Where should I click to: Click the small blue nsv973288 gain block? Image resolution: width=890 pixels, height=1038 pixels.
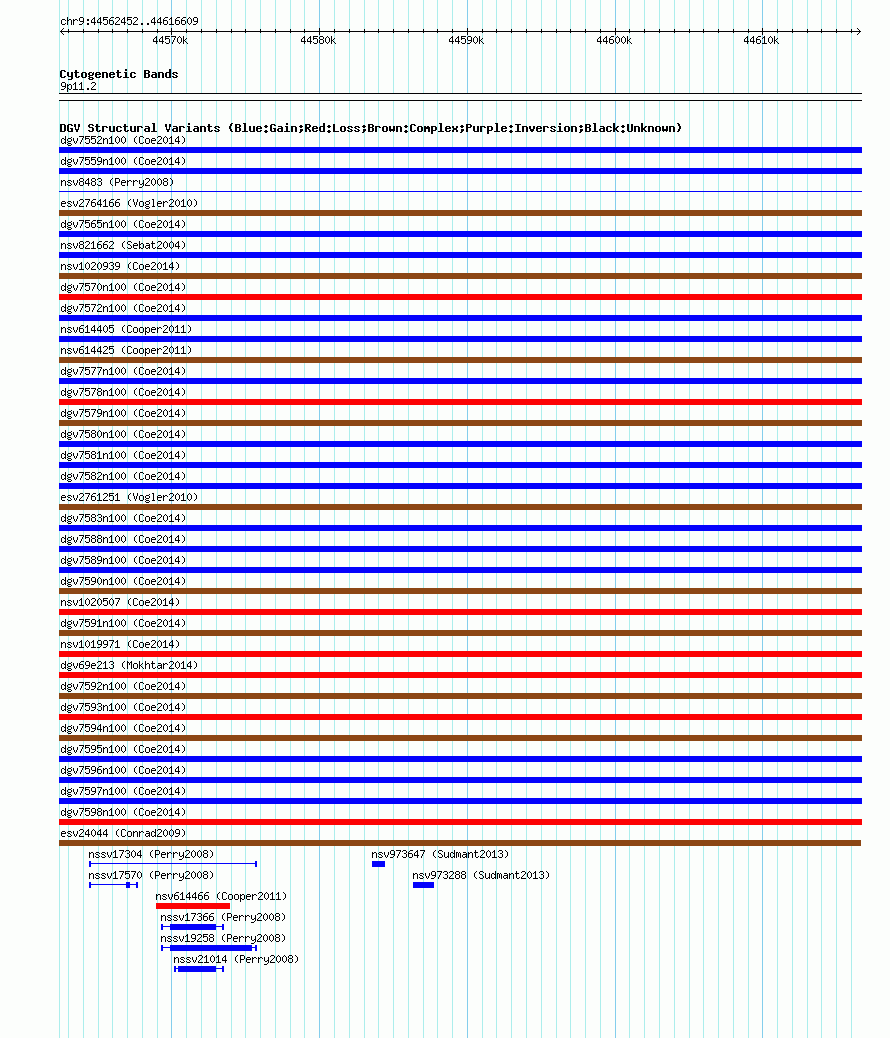click(423, 885)
